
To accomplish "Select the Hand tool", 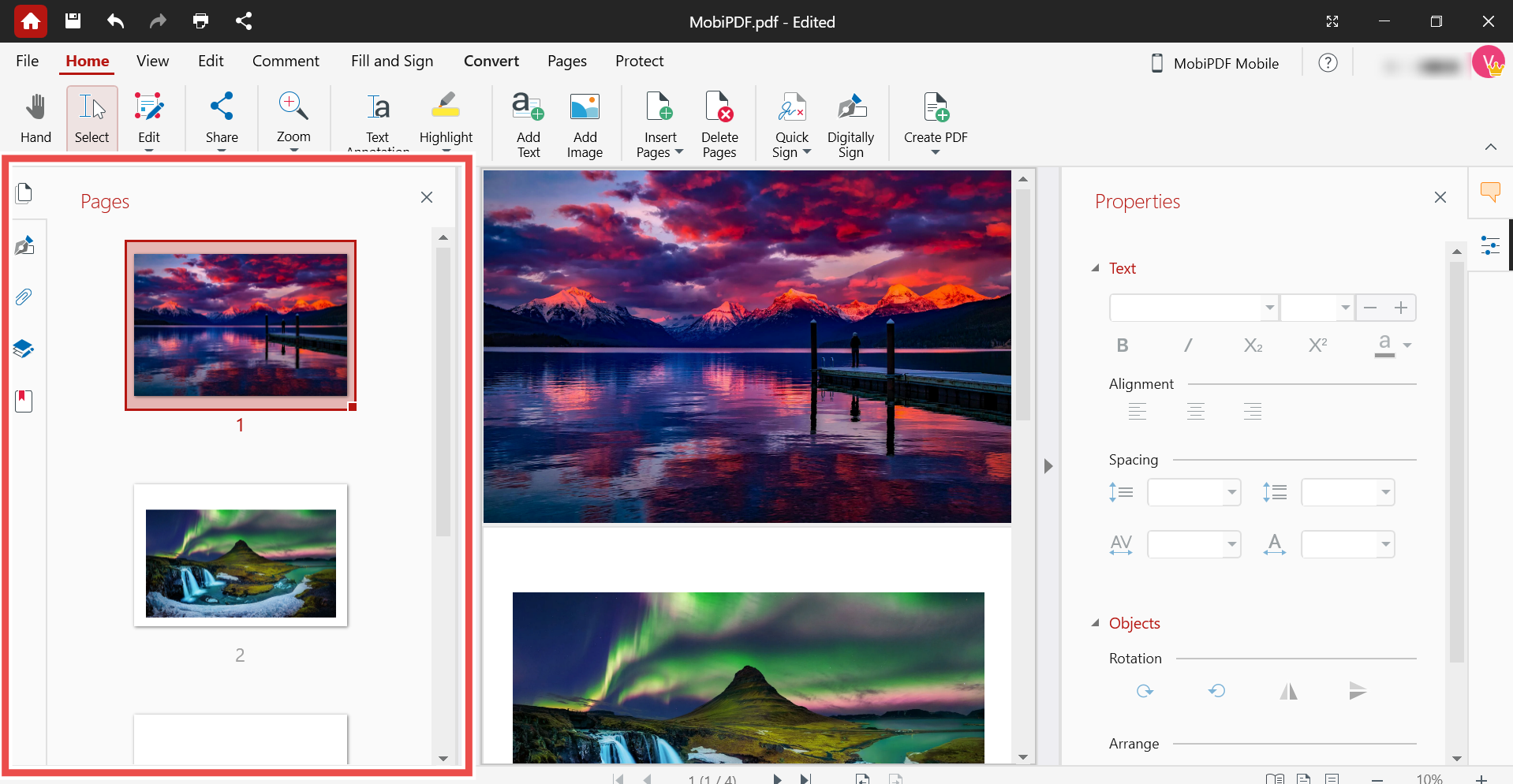I will pos(35,117).
